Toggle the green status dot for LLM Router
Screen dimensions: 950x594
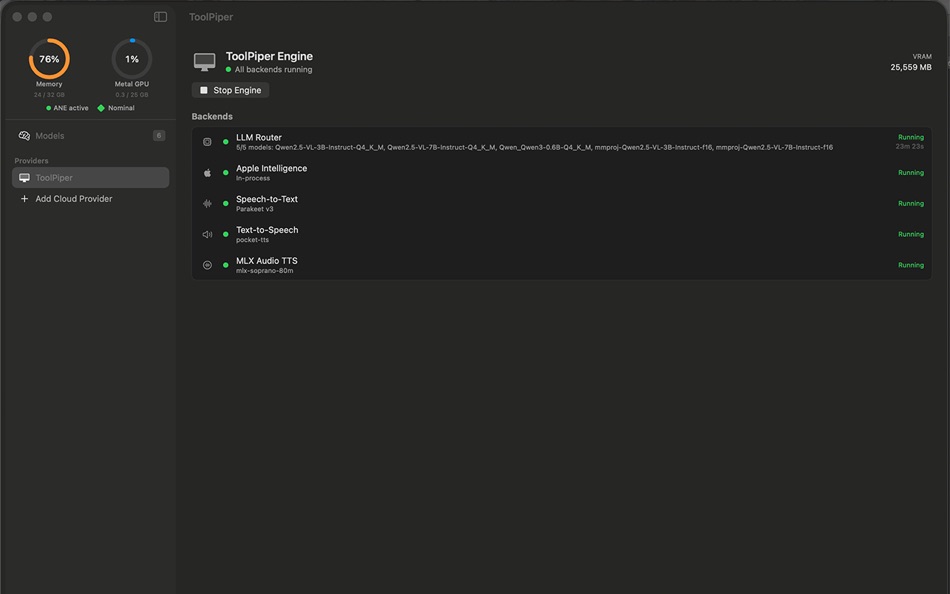coord(227,141)
